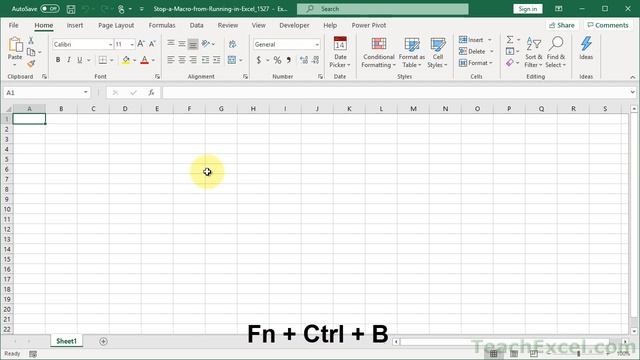Open the Date Picker
Image resolution: width=640 pixels, height=360 pixels.
(x=340, y=52)
